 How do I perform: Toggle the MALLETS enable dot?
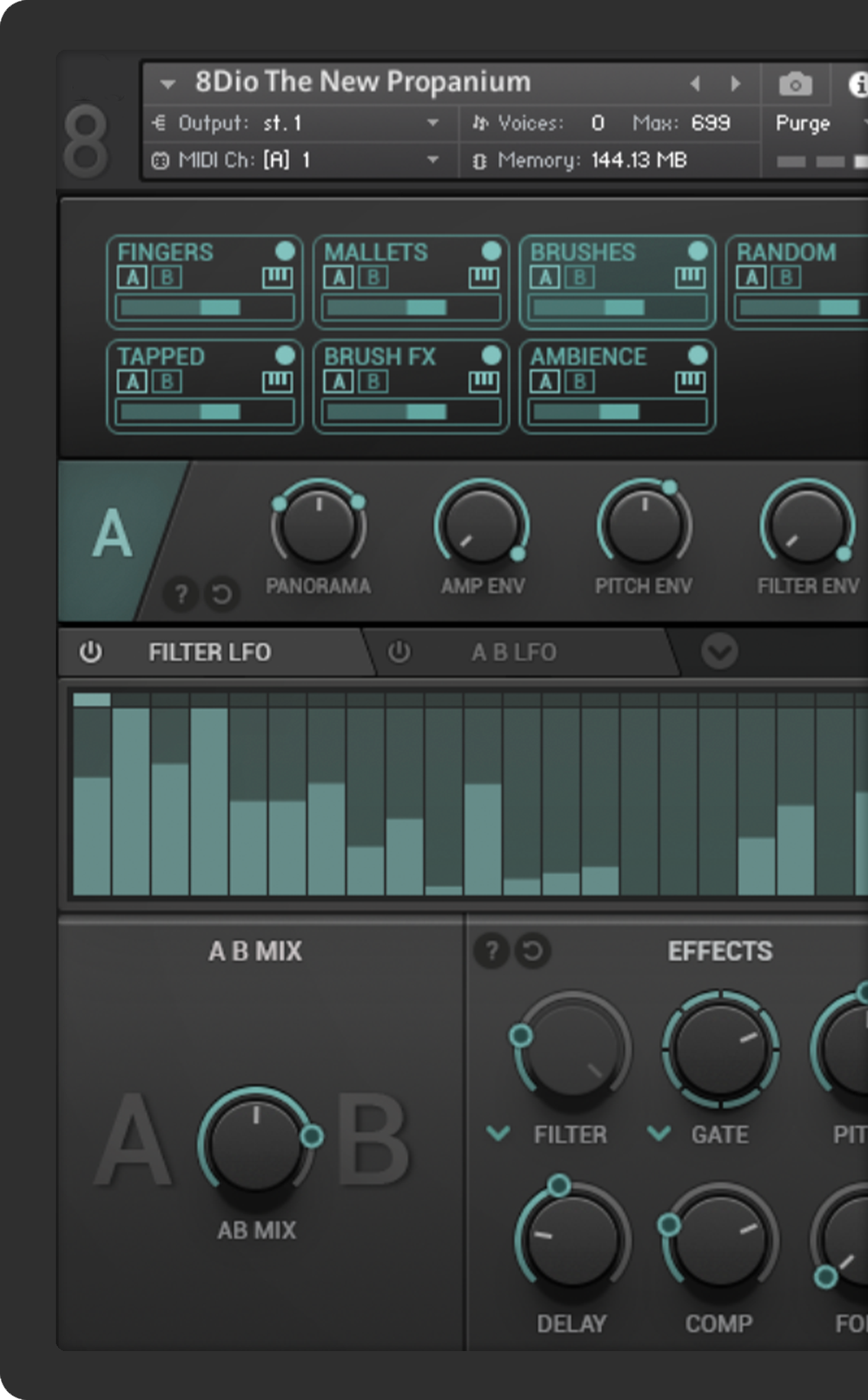click(491, 251)
